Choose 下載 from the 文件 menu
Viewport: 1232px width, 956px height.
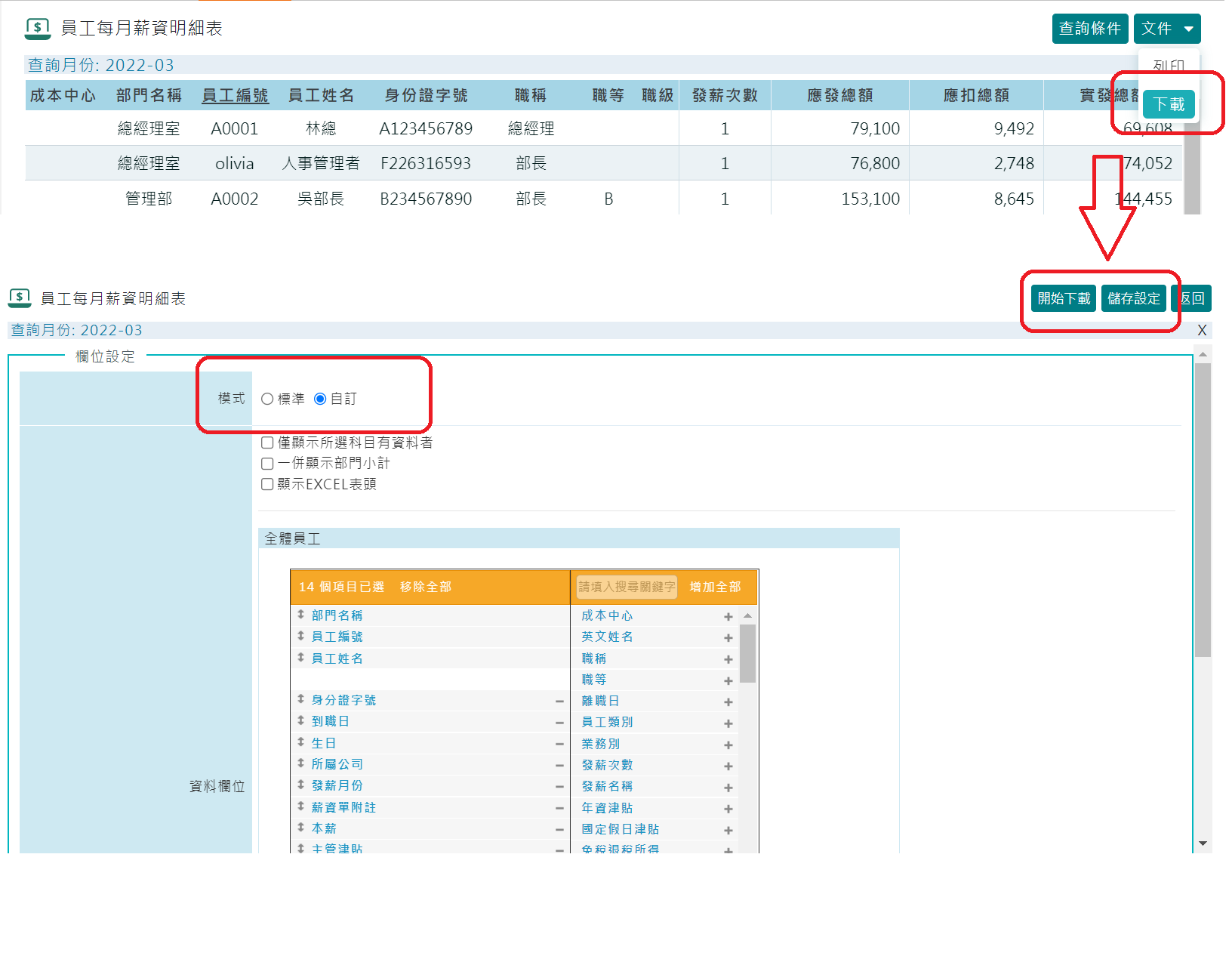click(x=1168, y=104)
